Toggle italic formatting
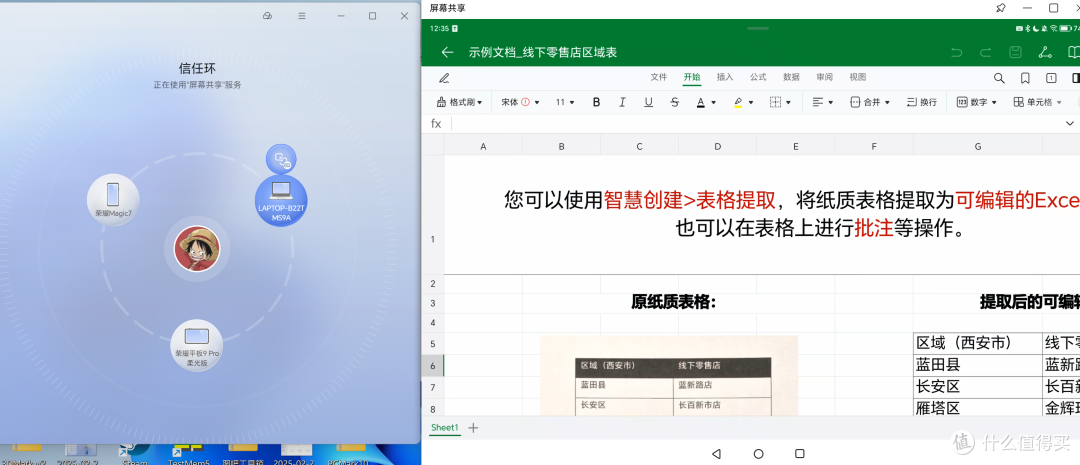Image resolution: width=1080 pixels, height=465 pixels. coord(622,102)
